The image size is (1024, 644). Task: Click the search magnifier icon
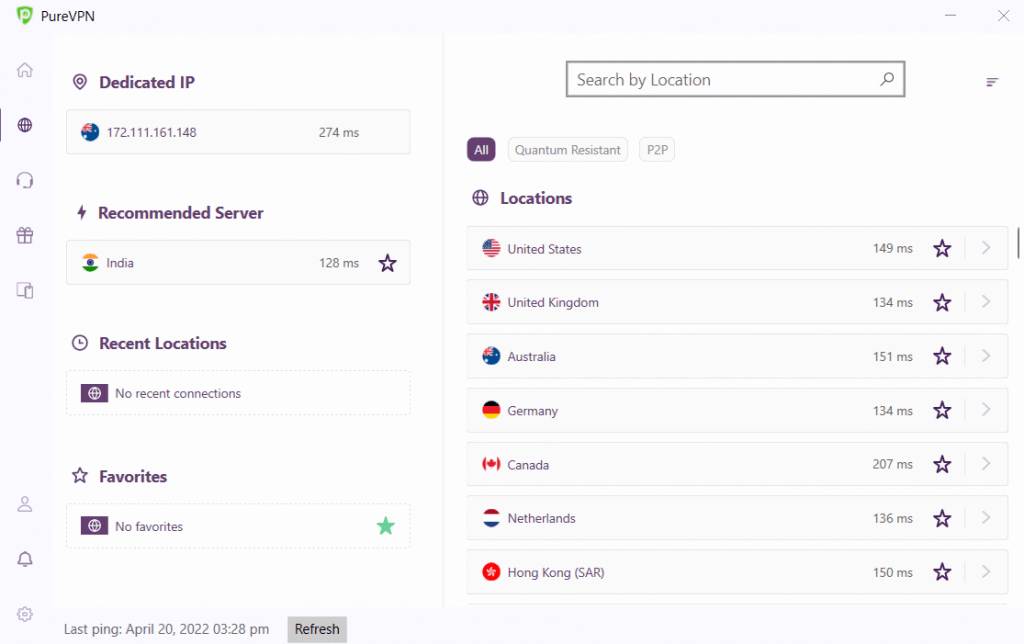[887, 79]
